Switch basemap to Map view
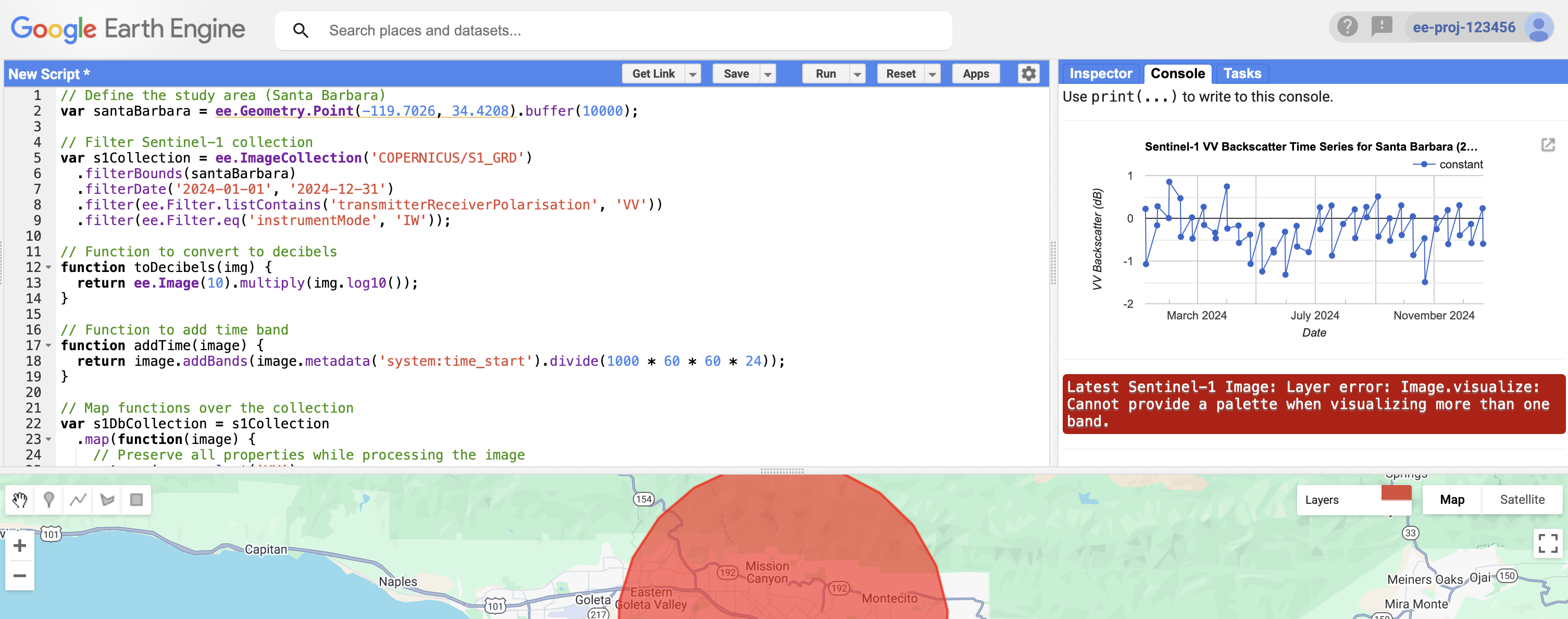Viewport: 1568px width, 619px height. (x=1452, y=500)
